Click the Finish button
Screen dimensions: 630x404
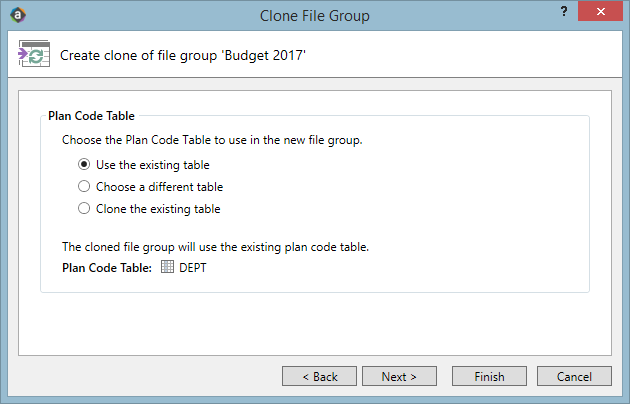(489, 376)
